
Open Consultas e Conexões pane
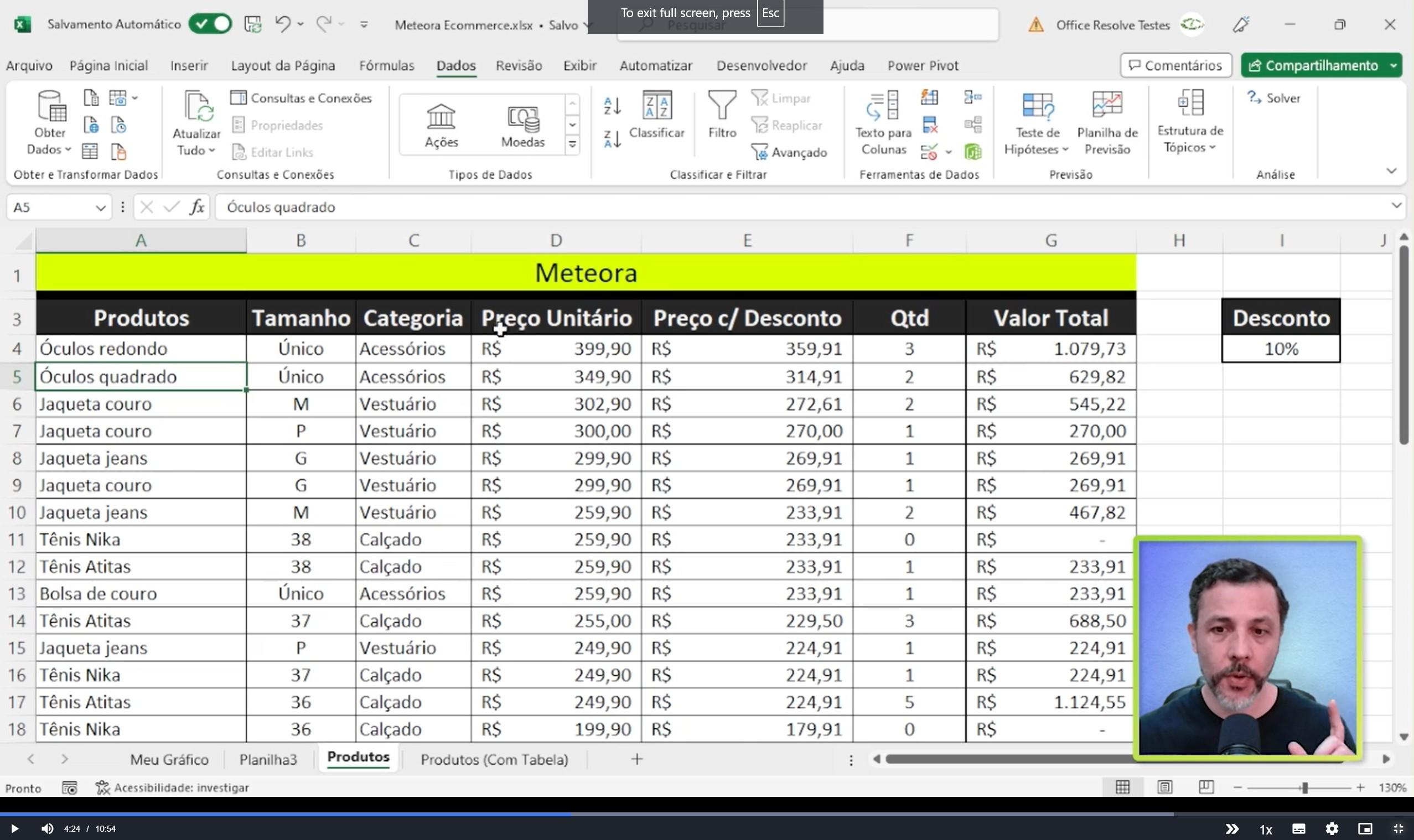[x=301, y=98]
